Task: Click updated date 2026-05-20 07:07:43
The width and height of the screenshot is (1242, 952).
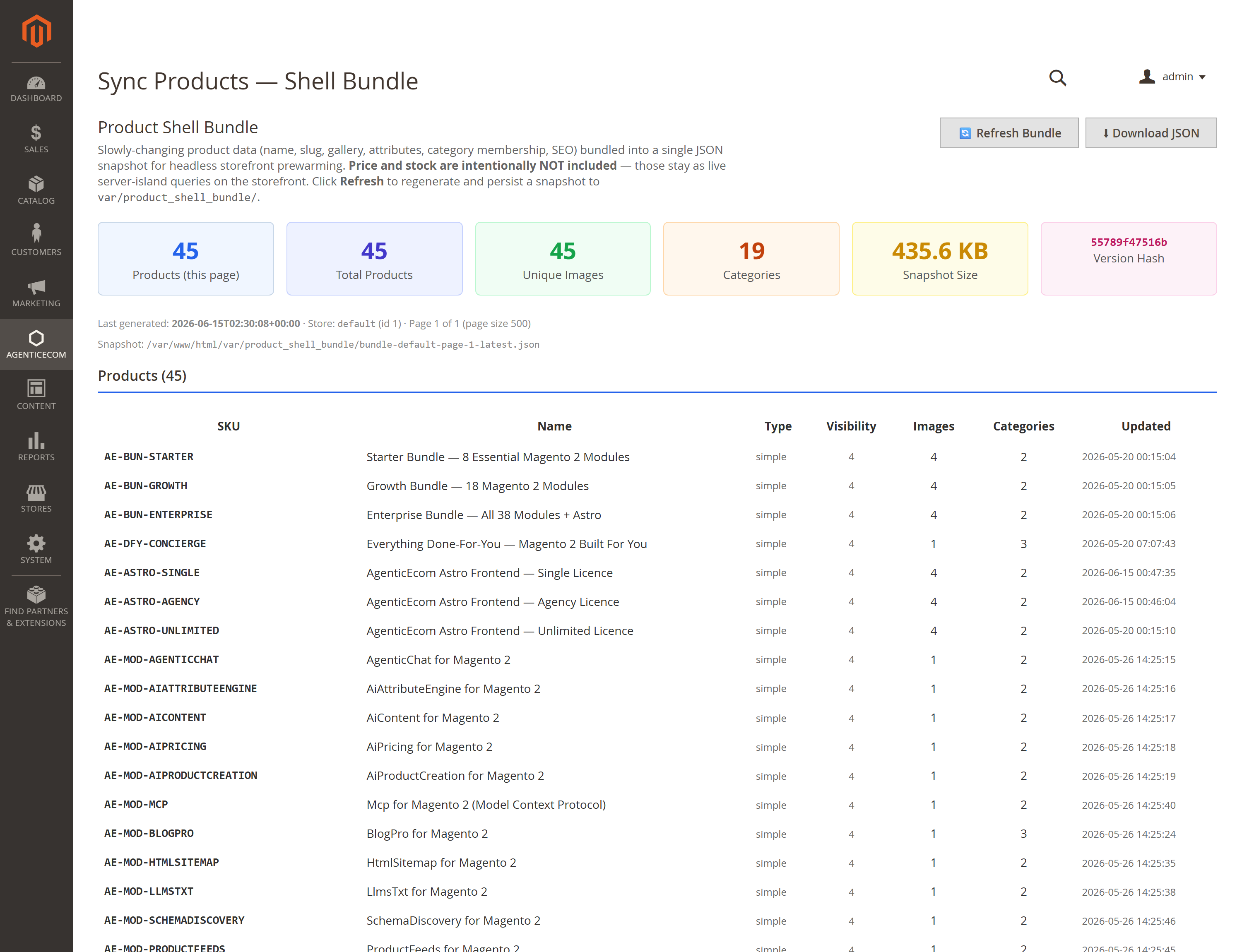Action: 1128,543
